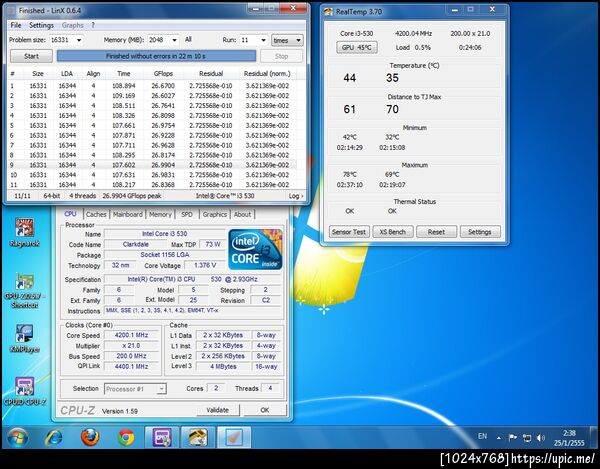Click Validate in CPU-Z
The image size is (600, 469).
[x=218, y=410]
